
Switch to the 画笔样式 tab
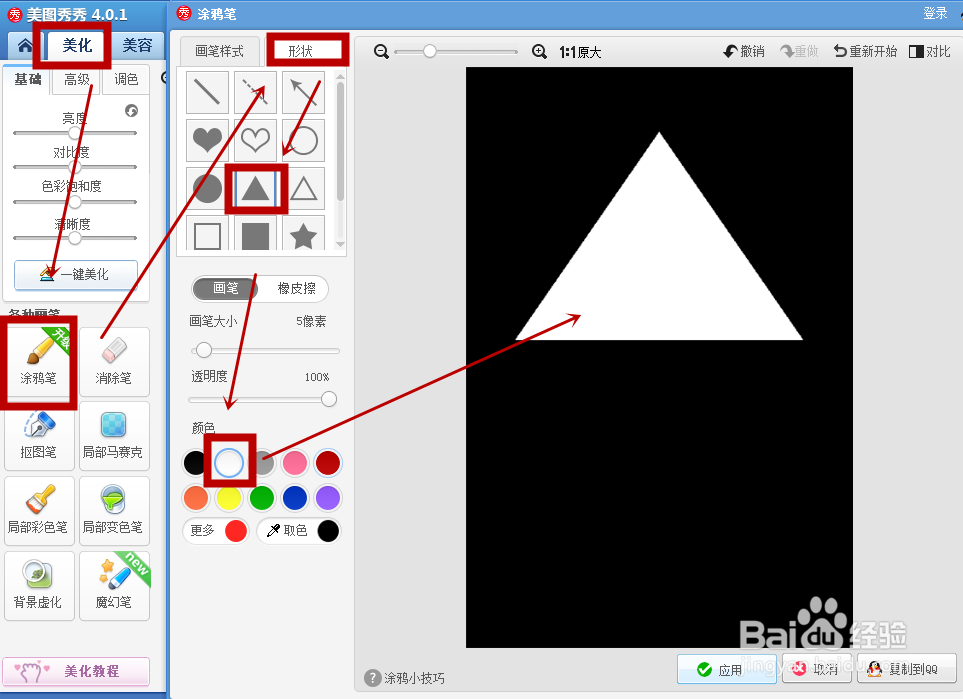point(219,51)
